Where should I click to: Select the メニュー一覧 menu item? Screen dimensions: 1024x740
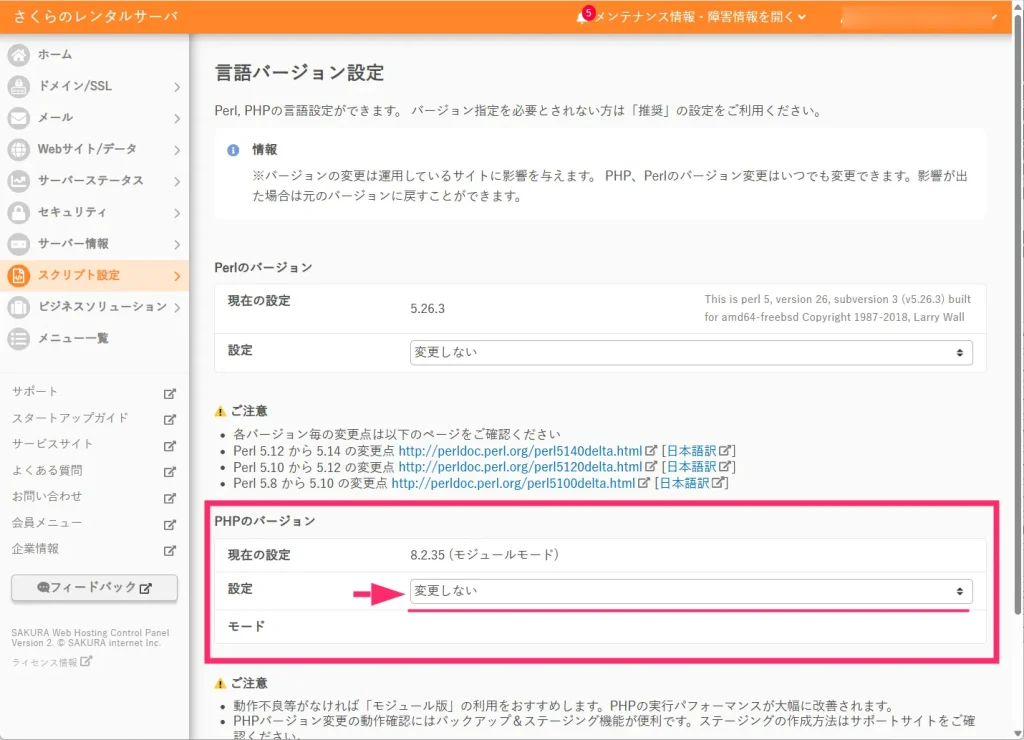(x=95, y=338)
